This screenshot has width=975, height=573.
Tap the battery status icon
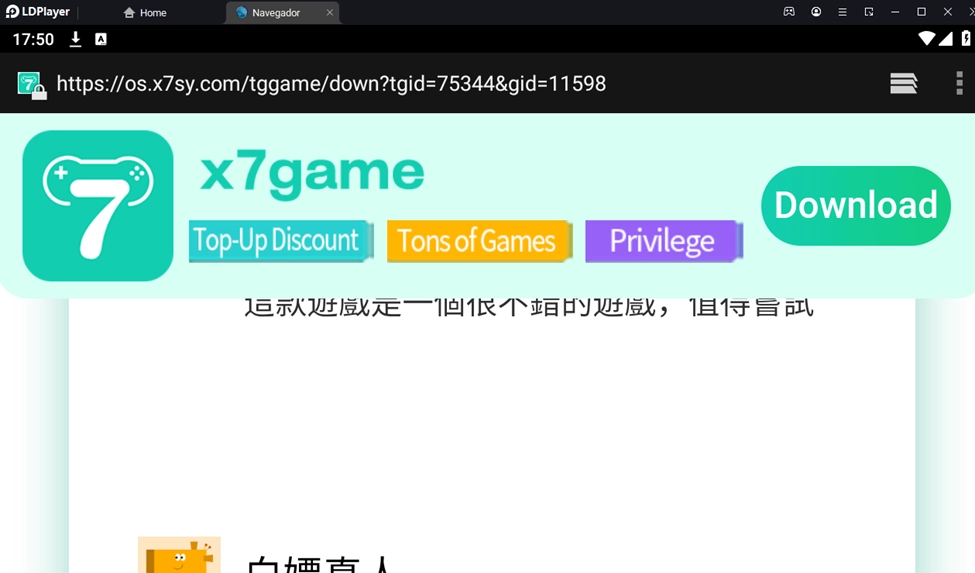(966, 39)
